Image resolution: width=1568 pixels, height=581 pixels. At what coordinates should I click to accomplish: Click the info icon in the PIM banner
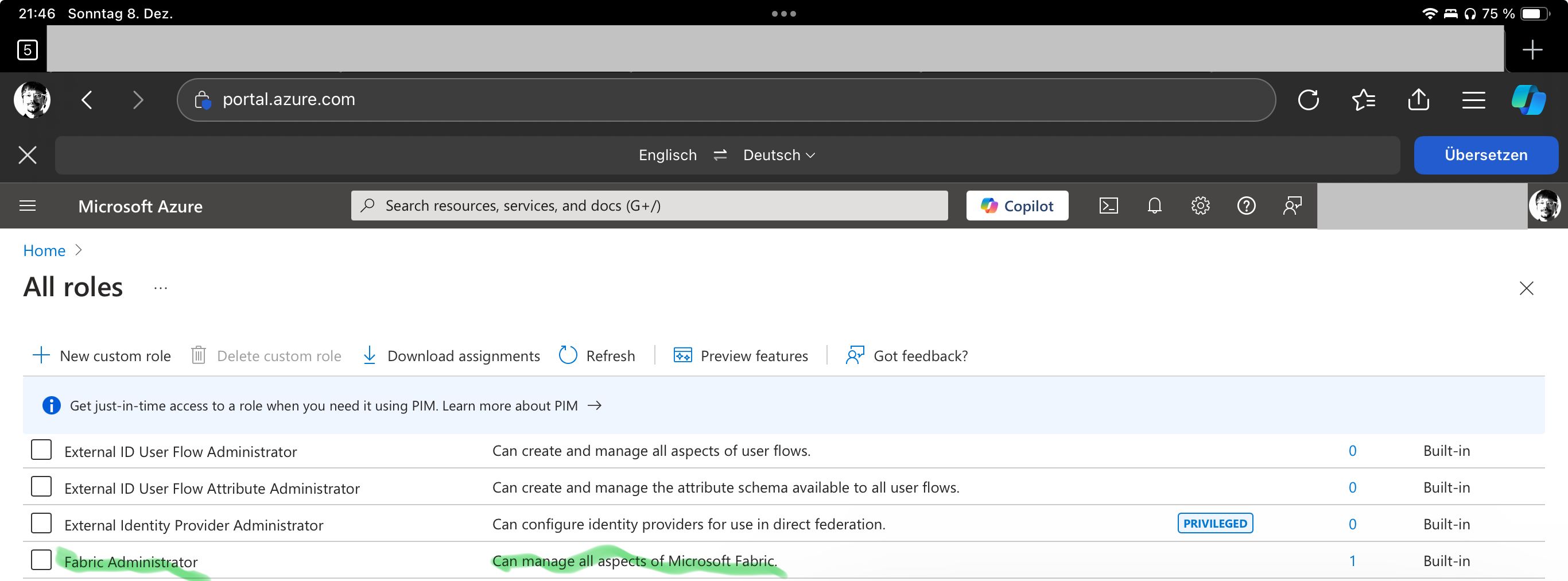[51, 405]
